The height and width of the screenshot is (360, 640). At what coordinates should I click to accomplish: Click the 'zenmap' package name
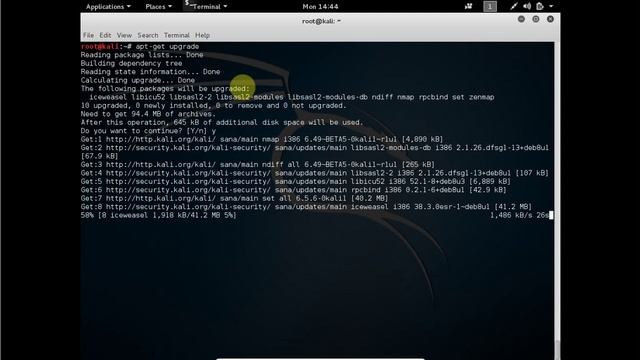(x=482, y=97)
